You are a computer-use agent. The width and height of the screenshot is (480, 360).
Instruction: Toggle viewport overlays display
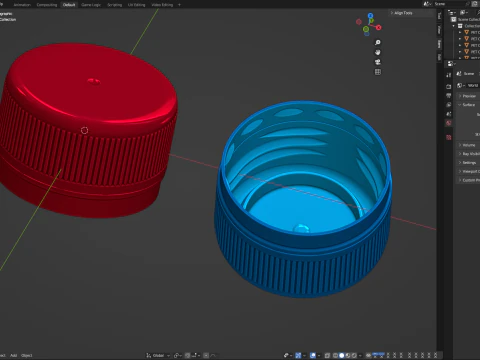coord(313,355)
